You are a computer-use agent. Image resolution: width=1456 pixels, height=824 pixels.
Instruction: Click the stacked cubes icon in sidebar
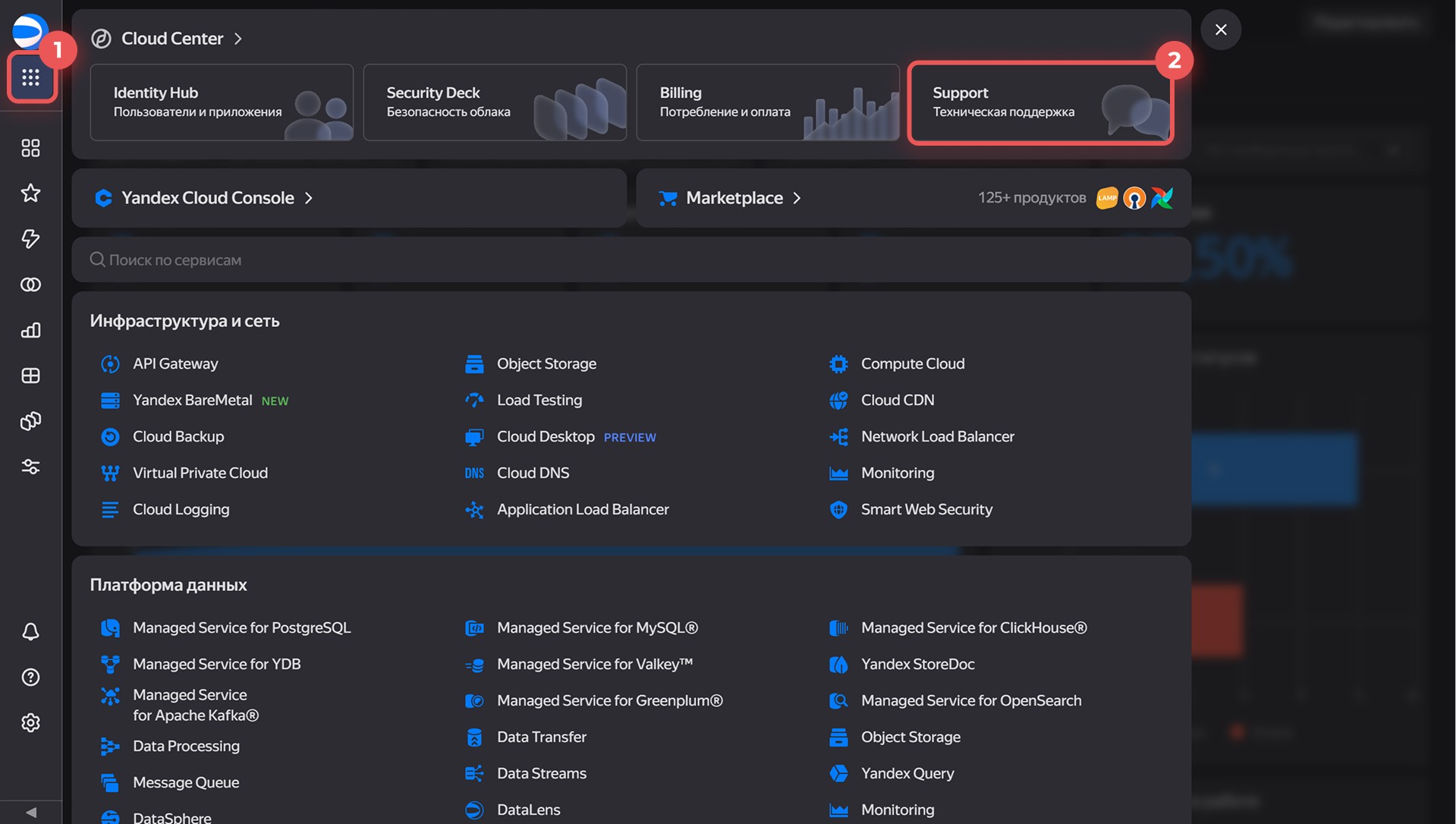point(30,421)
